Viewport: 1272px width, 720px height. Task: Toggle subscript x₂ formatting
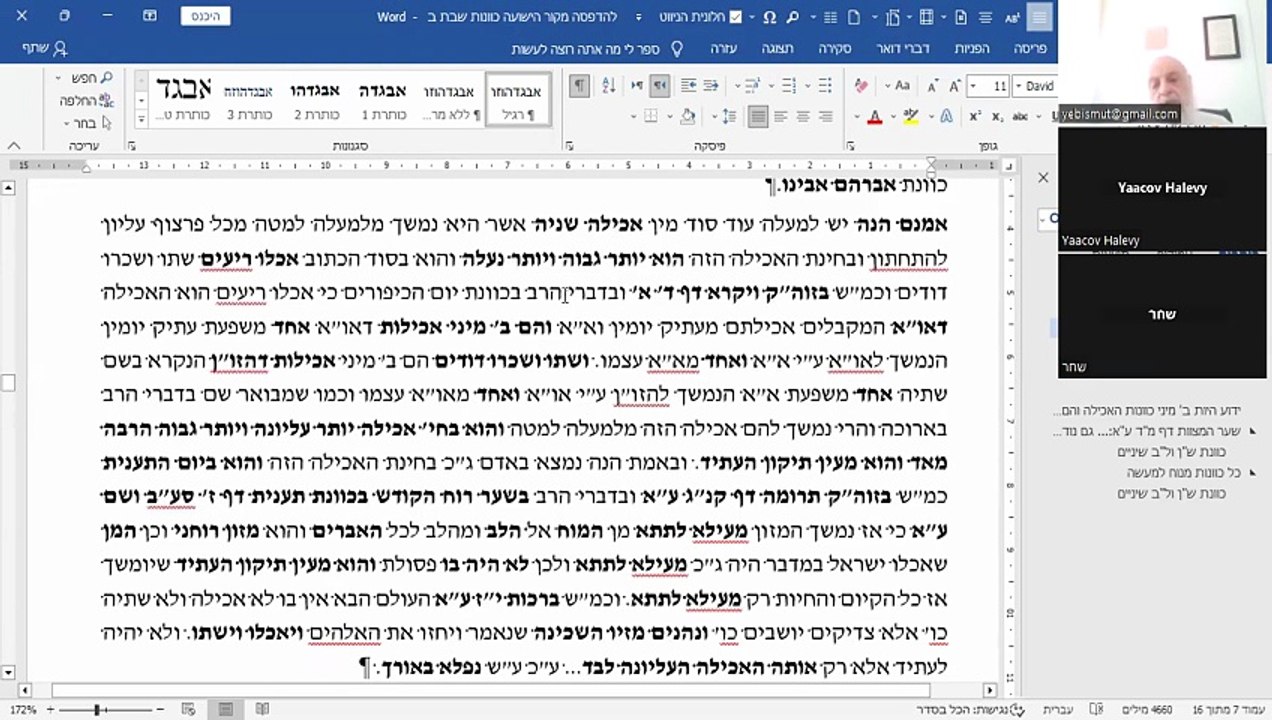point(997,117)
